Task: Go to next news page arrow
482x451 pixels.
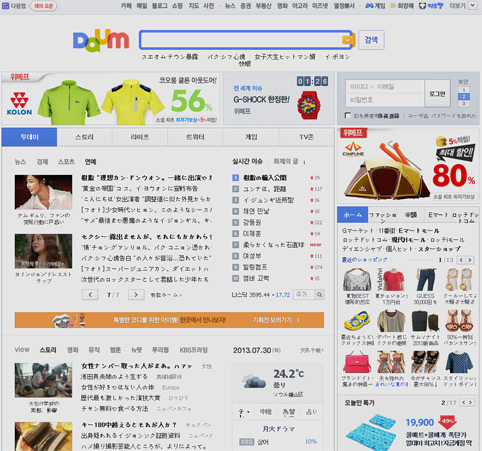Action: pos(136,294)
